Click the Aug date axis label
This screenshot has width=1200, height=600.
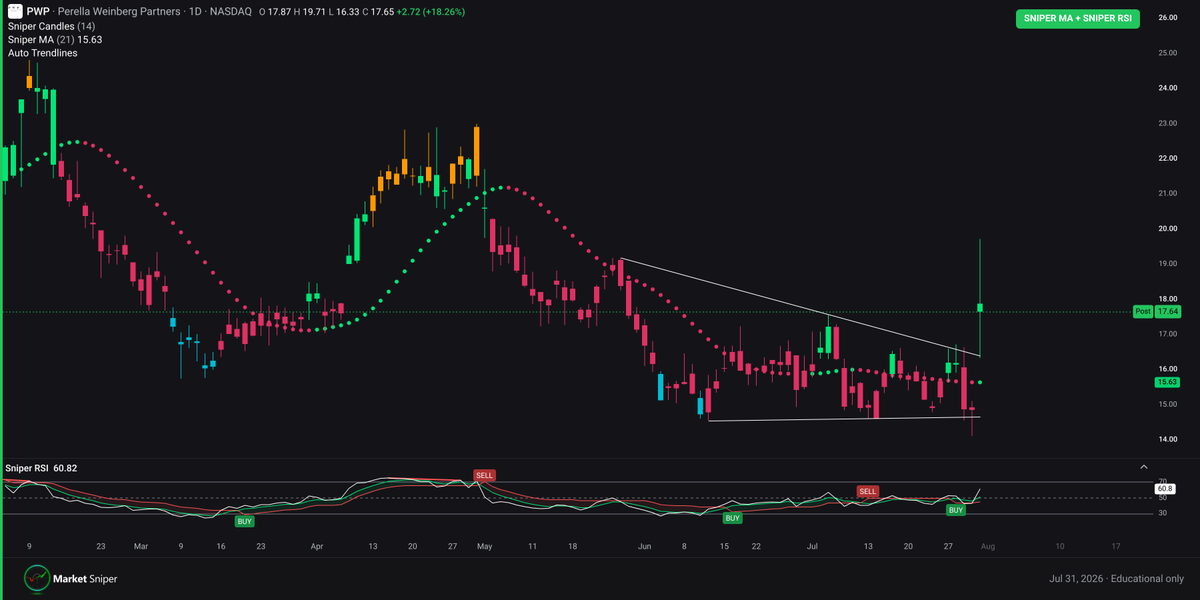click(988, 547)
